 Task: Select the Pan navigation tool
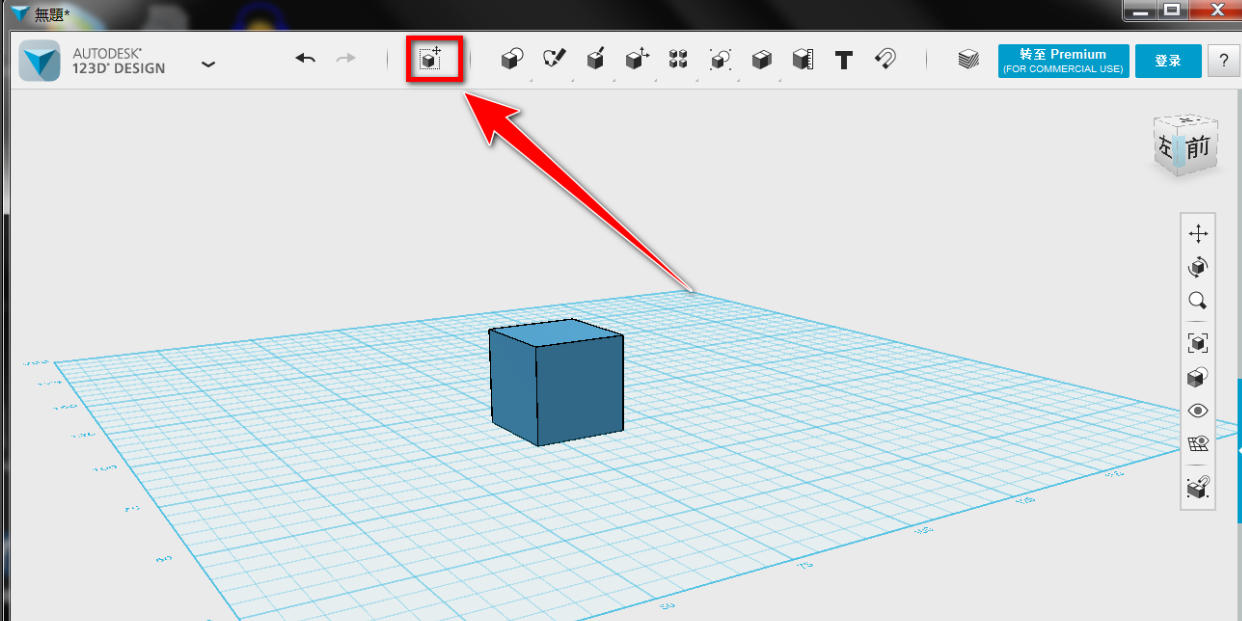click(1198, 234)
